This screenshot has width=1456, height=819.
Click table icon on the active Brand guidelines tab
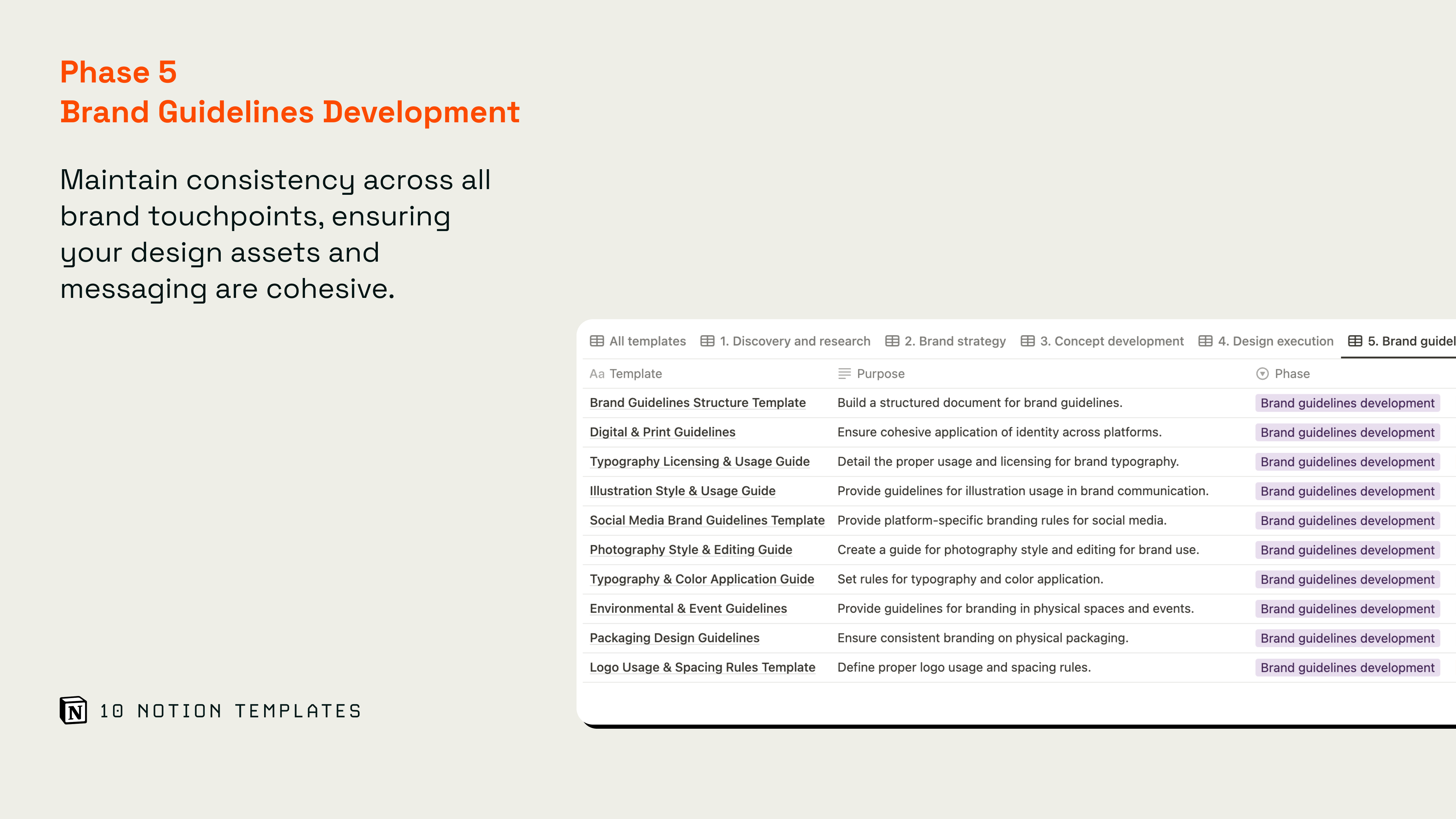[1355, 341]
